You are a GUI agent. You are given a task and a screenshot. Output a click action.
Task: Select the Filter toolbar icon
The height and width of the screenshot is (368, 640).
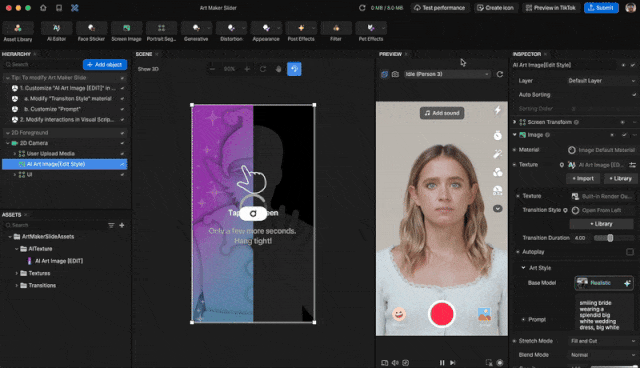[x=336, y=32]
